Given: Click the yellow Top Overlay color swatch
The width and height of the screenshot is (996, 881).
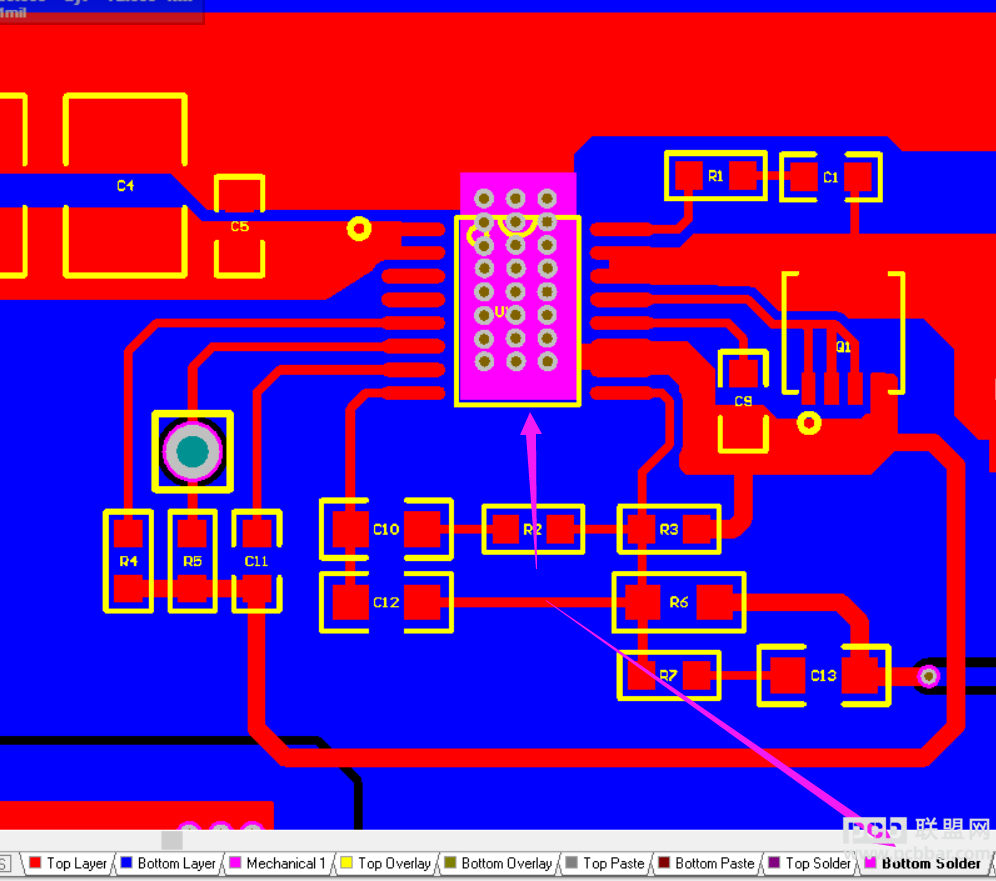Looking at the screenshot, I should pos(346,863).
